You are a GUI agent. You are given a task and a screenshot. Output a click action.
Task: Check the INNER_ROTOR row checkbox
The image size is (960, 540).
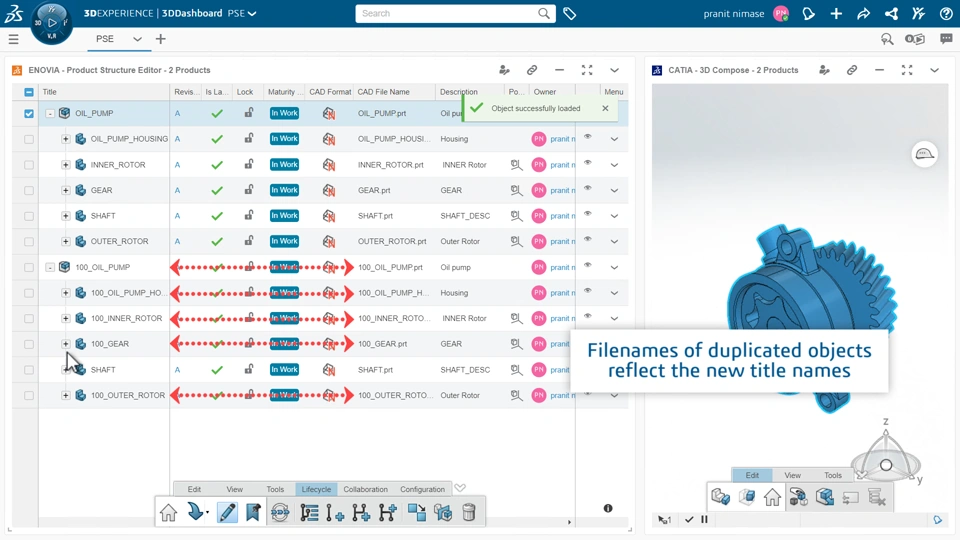pyautogui.click(x=29, y=165)
